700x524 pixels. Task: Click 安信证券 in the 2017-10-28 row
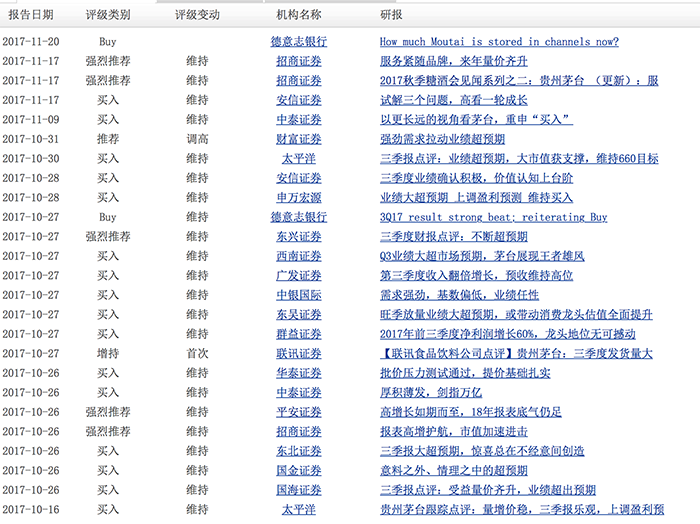(299, 178)
